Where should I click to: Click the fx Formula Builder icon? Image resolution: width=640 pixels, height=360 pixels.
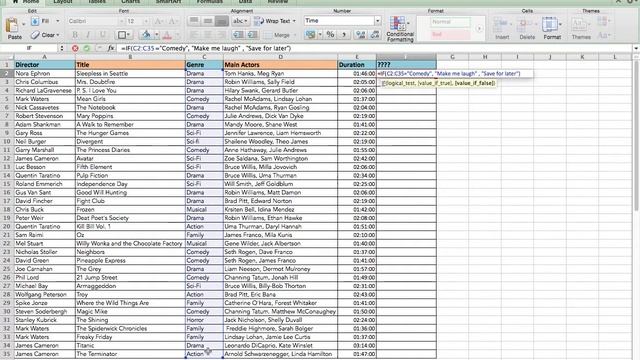coord(111,48)
